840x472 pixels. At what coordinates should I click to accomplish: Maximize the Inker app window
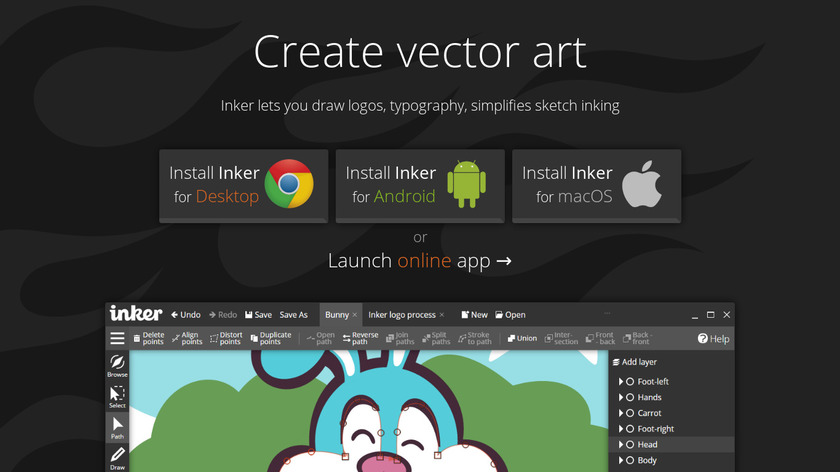pos(710,314)
